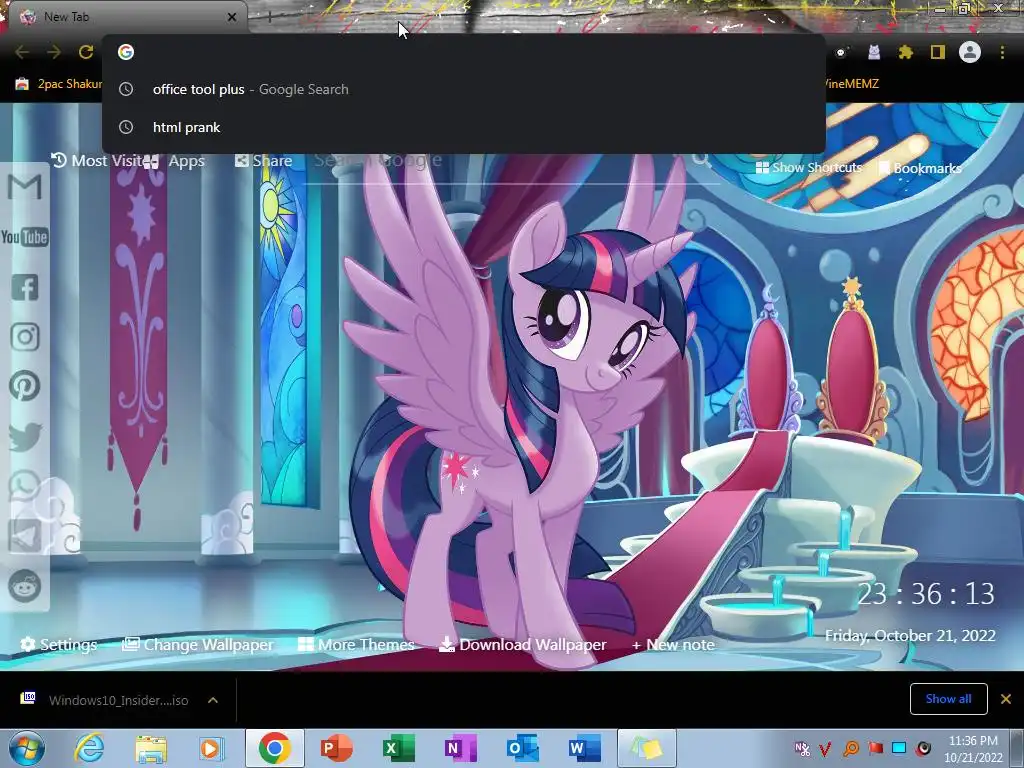Go forward using the browser forward arrow

[x=54, y=52]
